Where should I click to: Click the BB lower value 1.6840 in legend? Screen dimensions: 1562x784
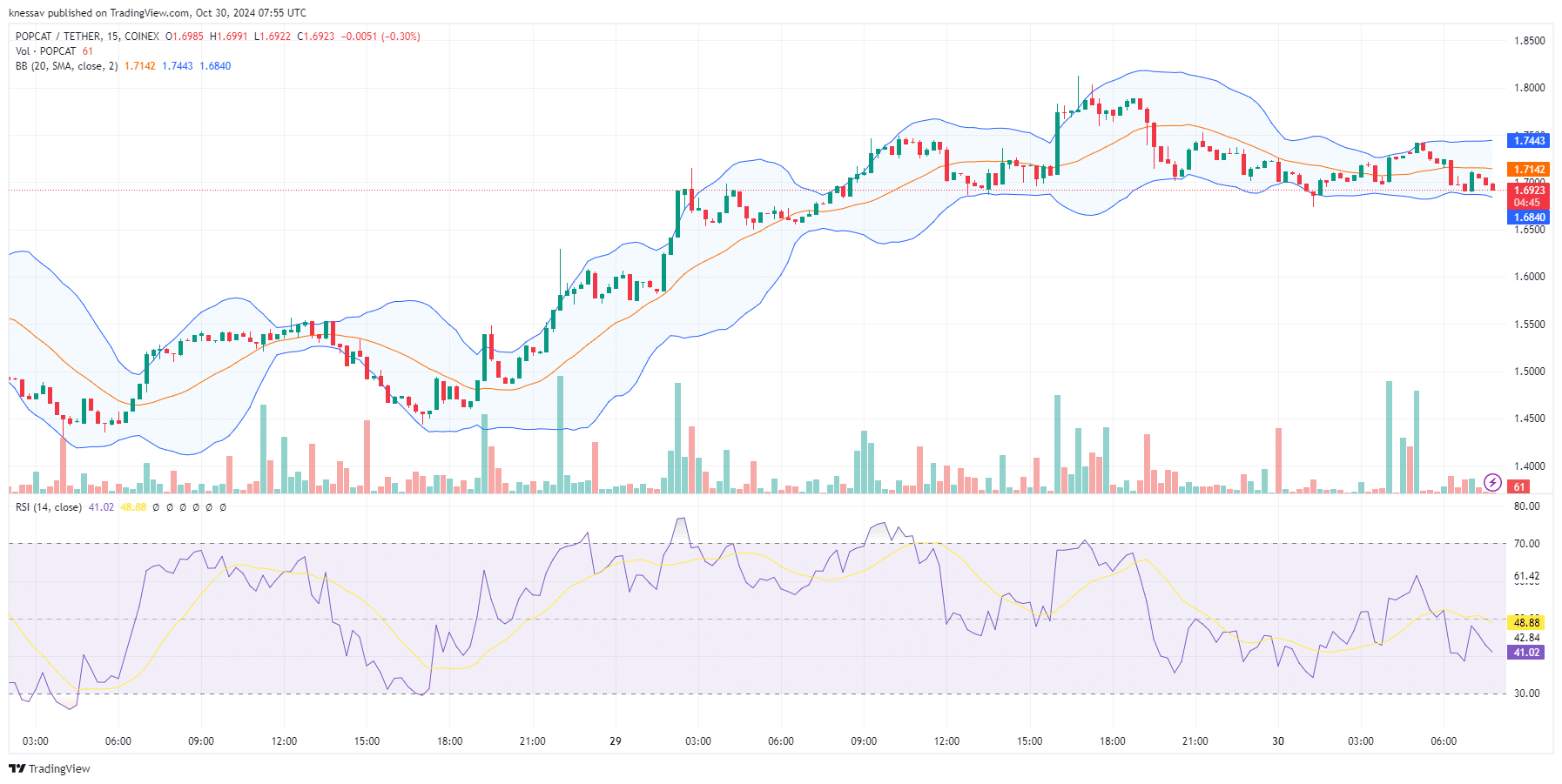(x=215, y=66)
